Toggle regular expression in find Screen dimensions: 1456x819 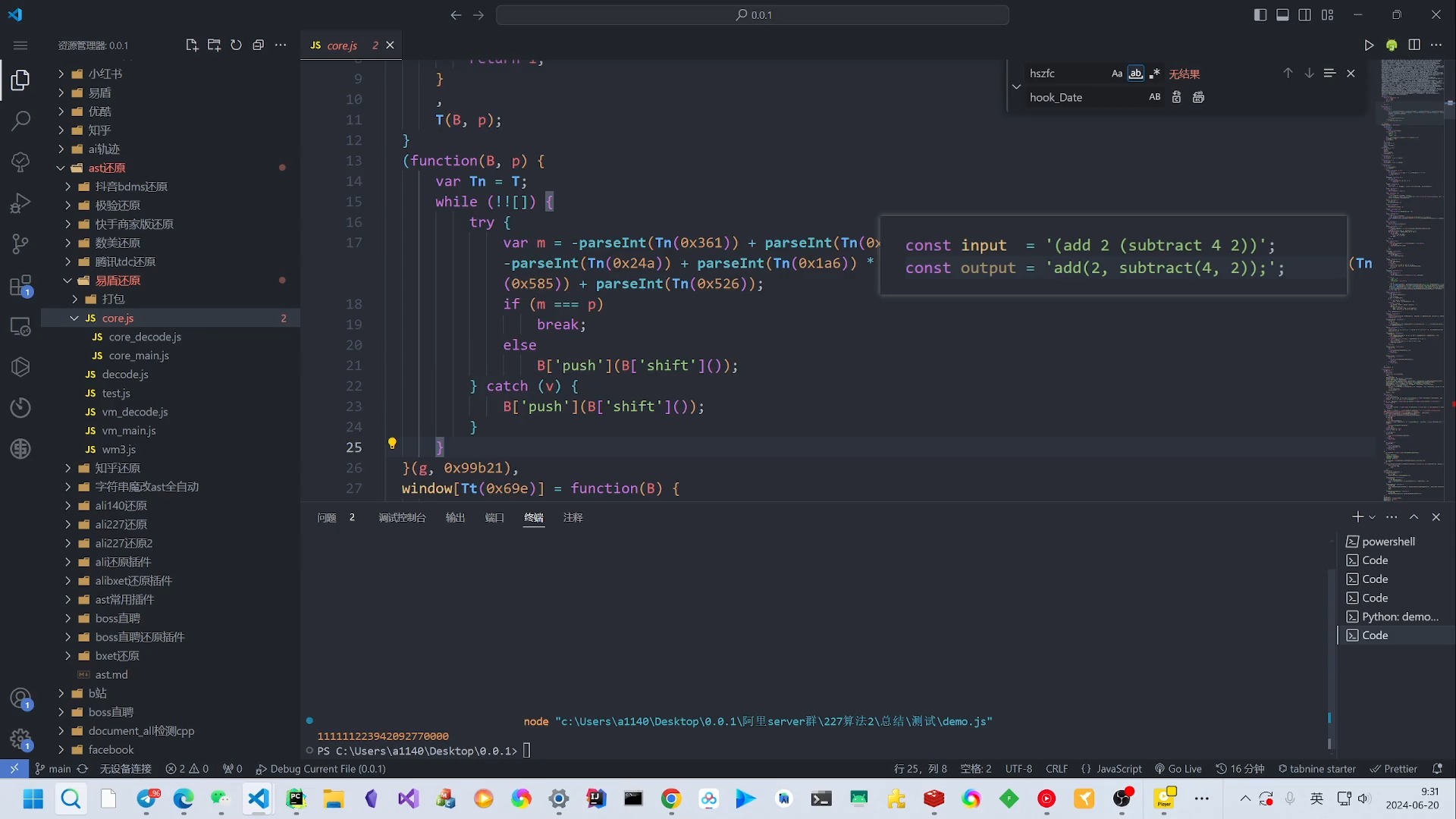tap(1154, 74)
